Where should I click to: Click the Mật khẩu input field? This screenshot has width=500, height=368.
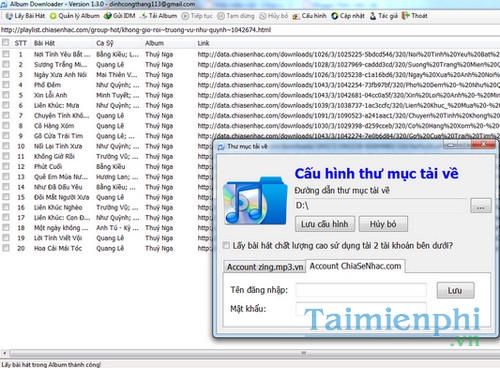click(361, 309)
